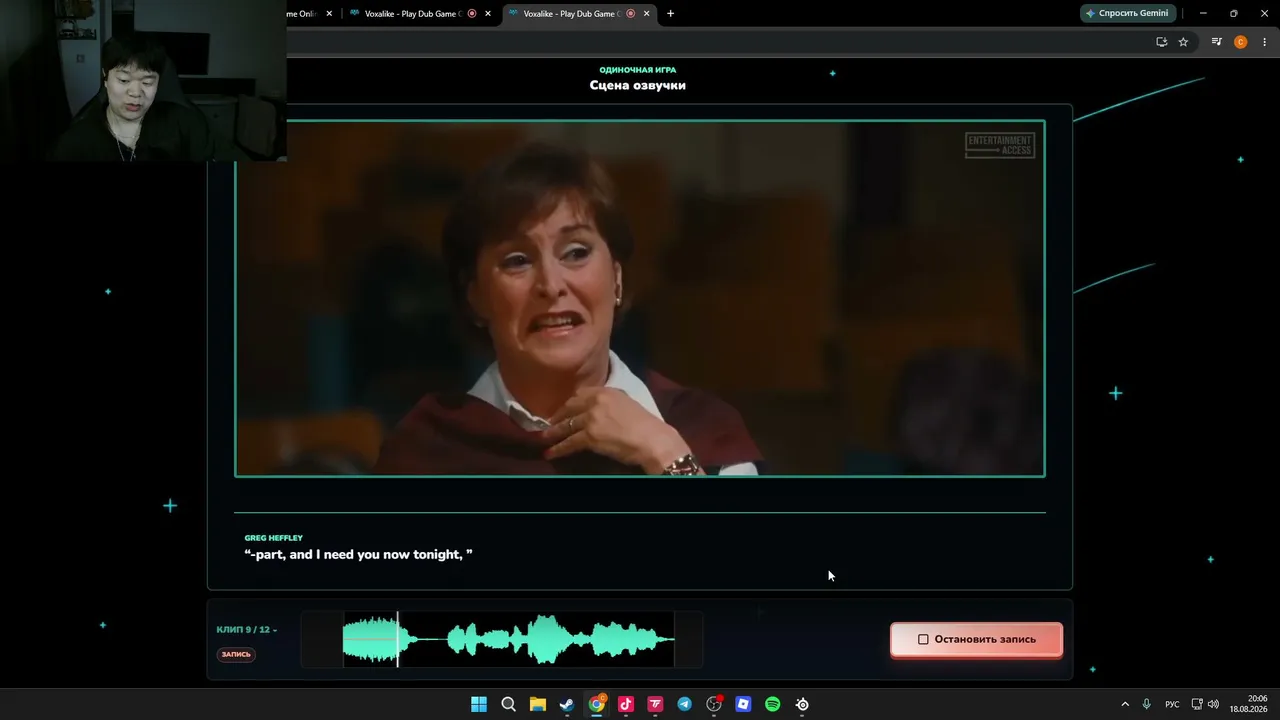Image resolution: width=1280 pixels, height=720 pixels.
Task: Switch keyboard language from РУС
Action: click(1172, 704)
